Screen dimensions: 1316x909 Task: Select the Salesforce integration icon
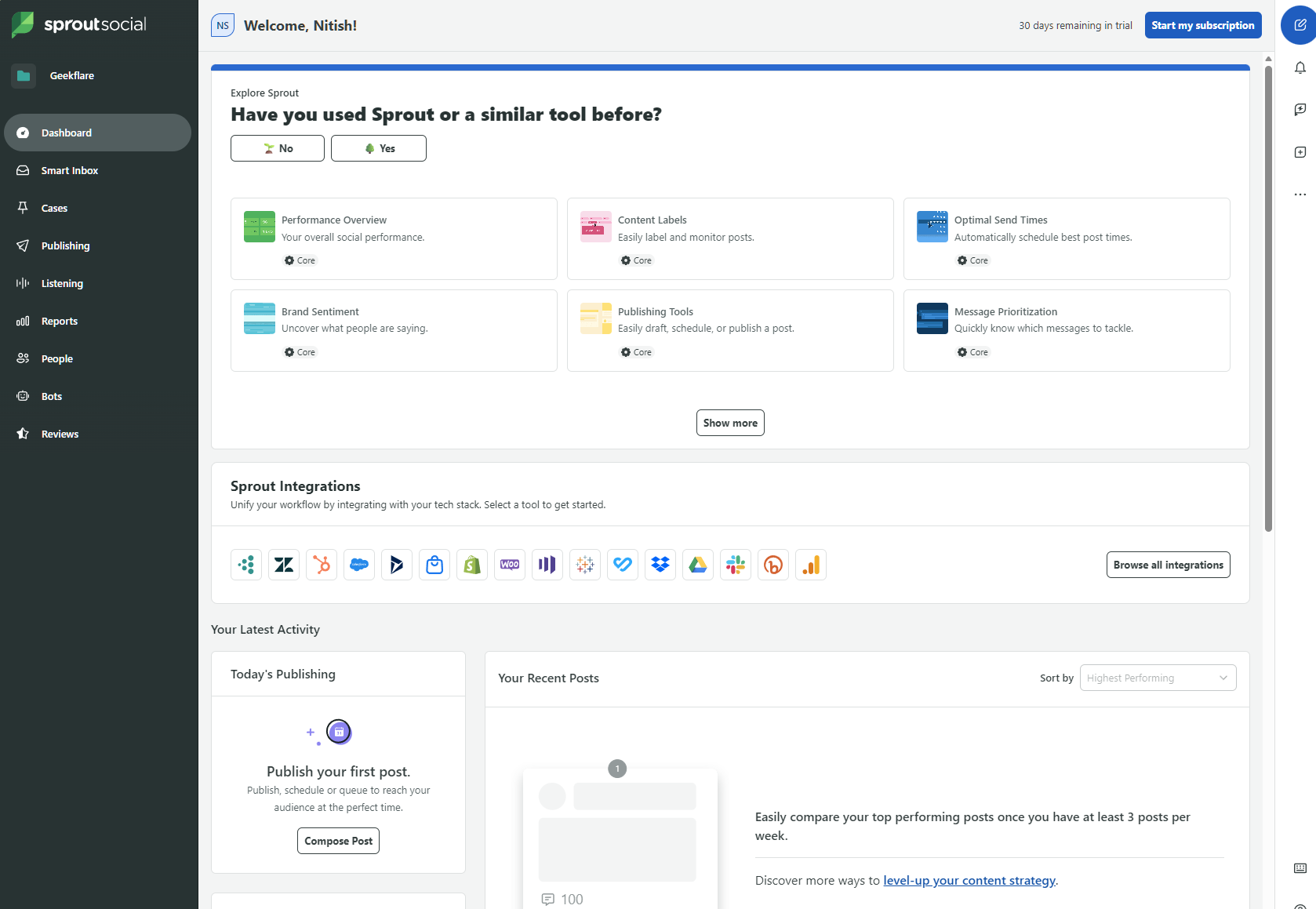pos(359,565)
